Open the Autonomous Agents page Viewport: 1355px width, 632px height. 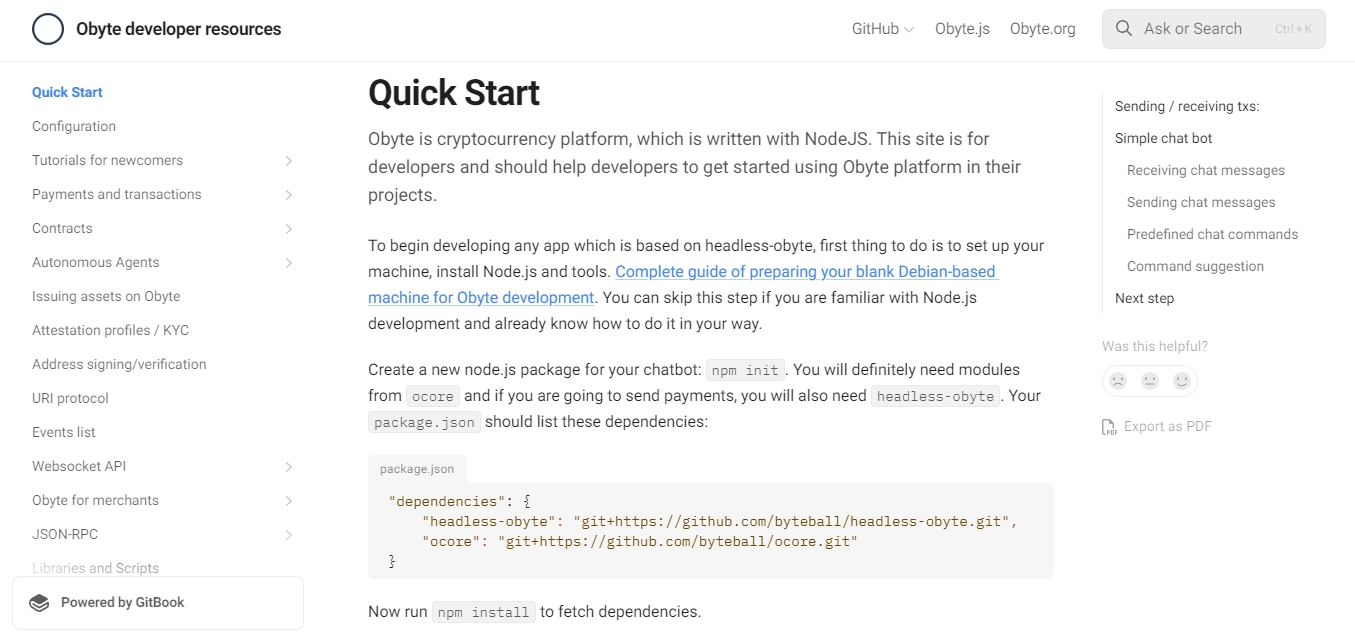pos(95,262)
